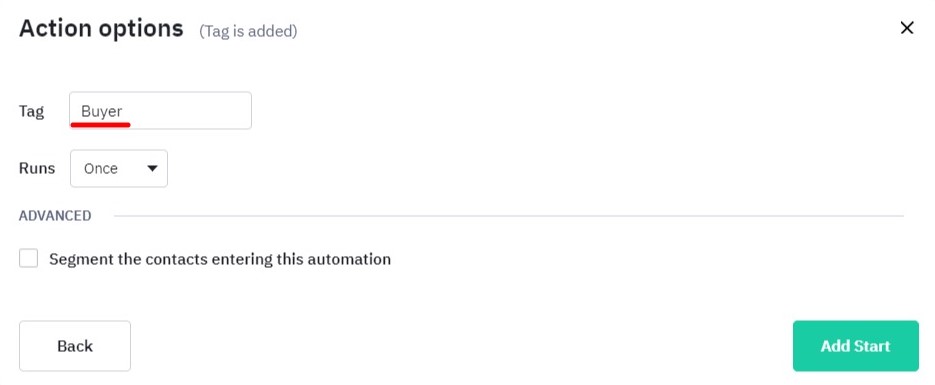The image size is (935, 385).
Task: Click the divider line beside ADVANCED
Action: [508, 216]
